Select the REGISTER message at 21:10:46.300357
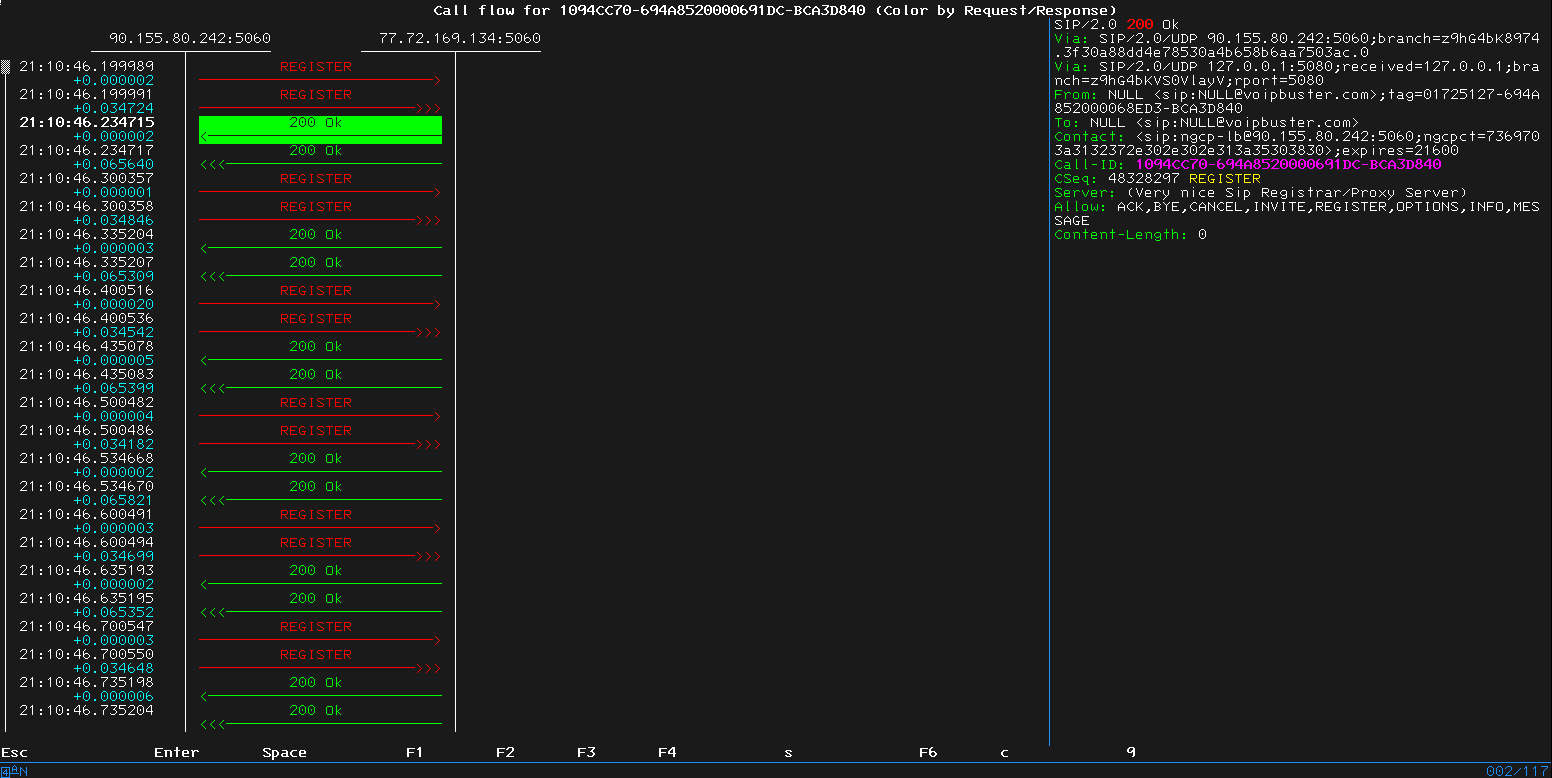Screen dimensions: 1552x778 coord(316,179)
